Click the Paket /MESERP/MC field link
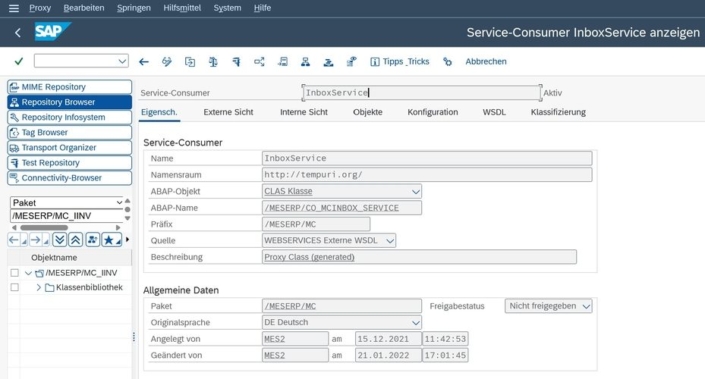Screen dimensions: 705x379 coord(342,306)
